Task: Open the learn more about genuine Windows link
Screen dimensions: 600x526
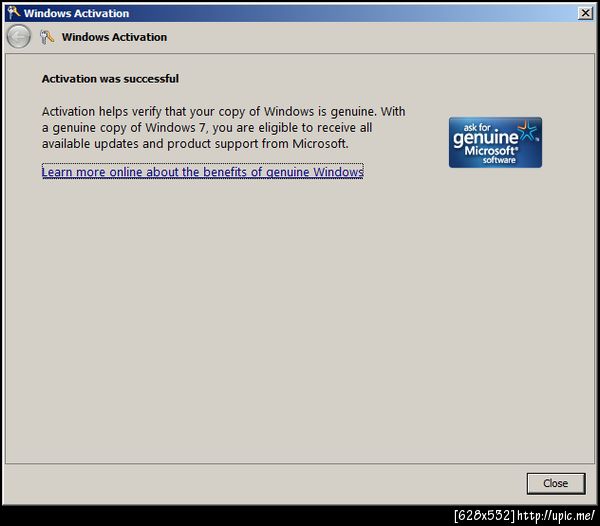Action: [202, 172]
